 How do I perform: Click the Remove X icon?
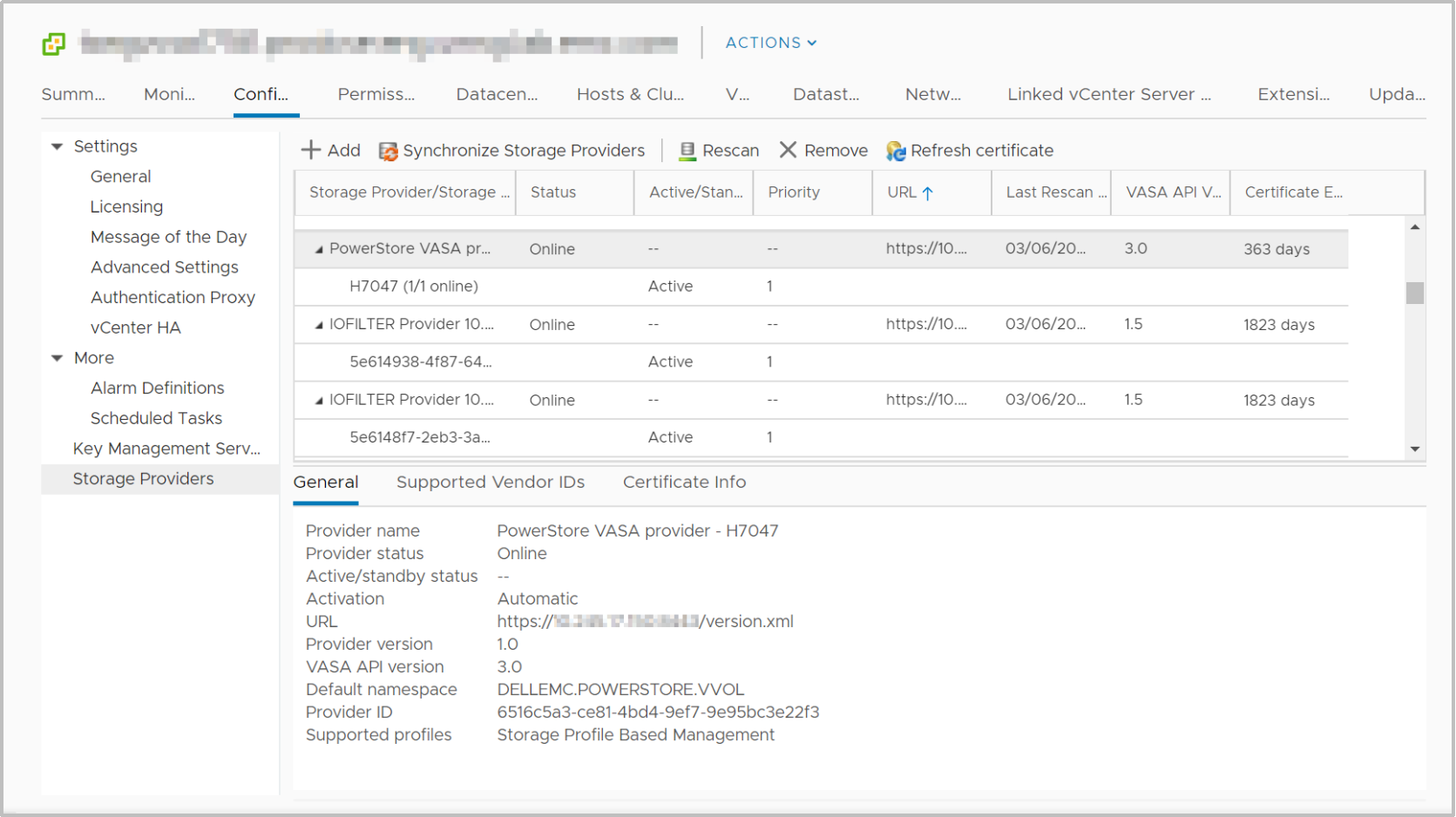tap(788, 150)
